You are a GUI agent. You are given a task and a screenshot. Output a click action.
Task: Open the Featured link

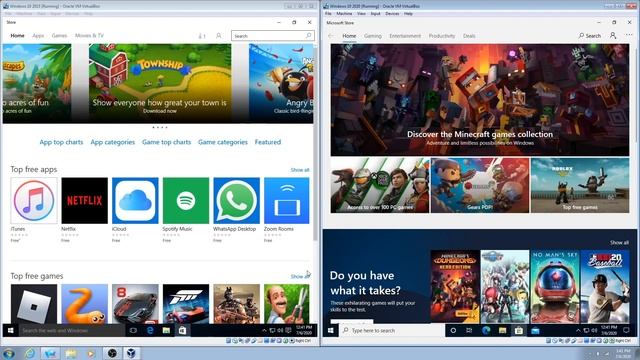(x=268, y=142)
